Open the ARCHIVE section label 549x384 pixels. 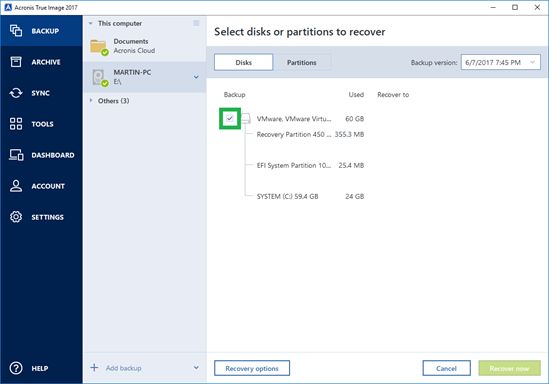coord(46,62)
